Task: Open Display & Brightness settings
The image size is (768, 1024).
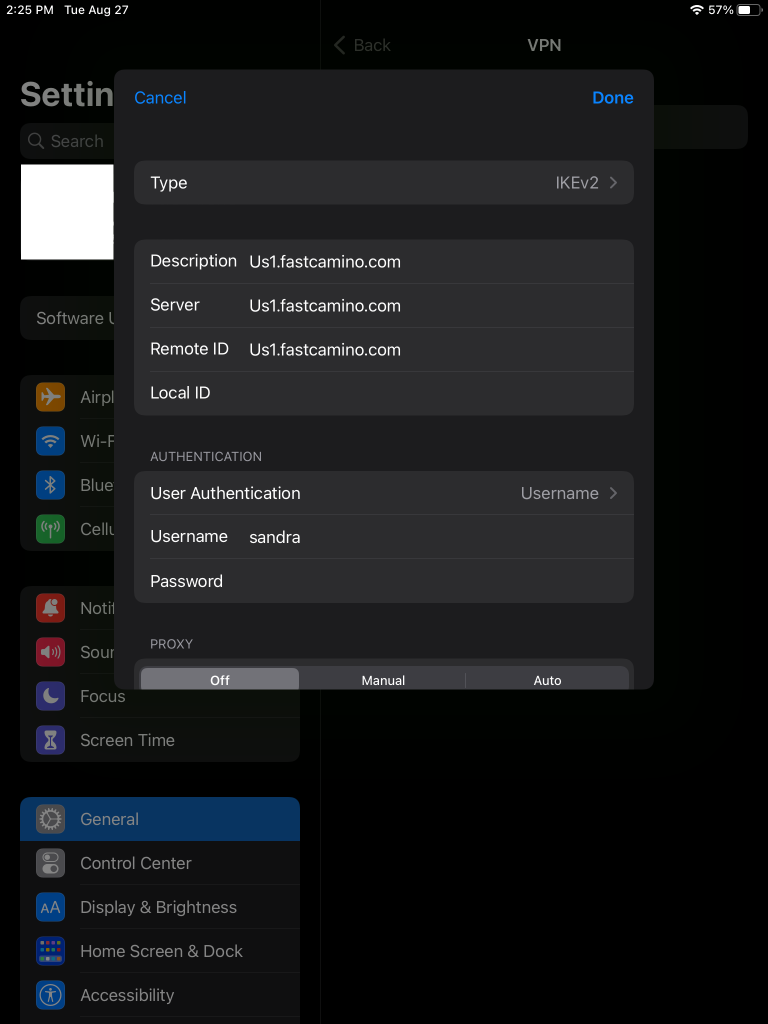Action: 158,907
